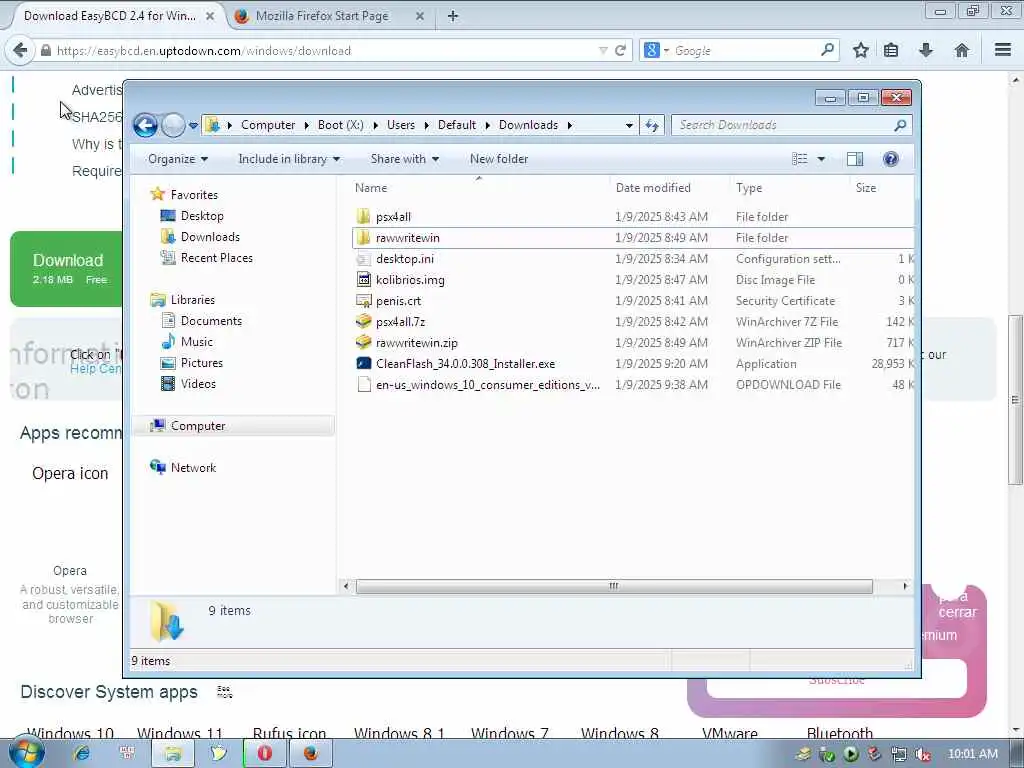
Task: Open Firefox downloads arrow icon
Action: coord(925,50)
